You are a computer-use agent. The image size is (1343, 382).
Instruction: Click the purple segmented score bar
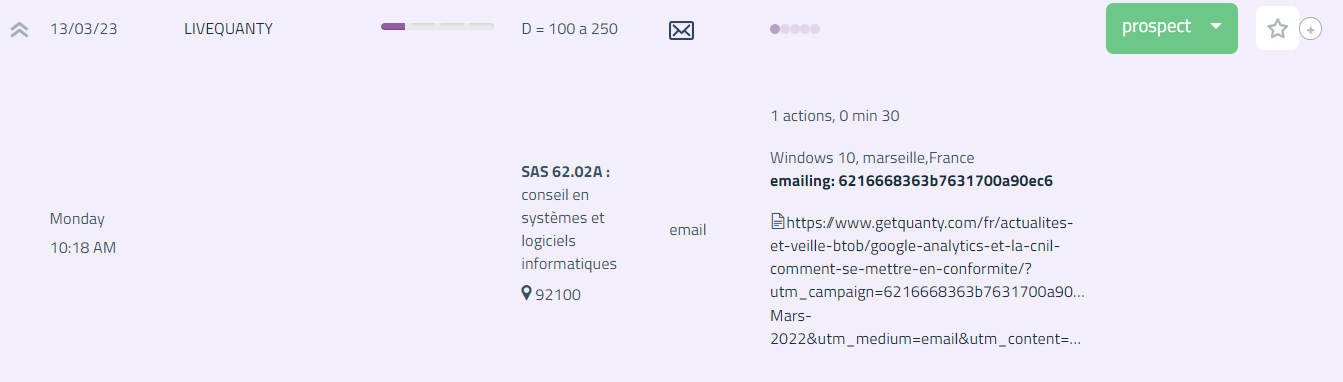438,26
